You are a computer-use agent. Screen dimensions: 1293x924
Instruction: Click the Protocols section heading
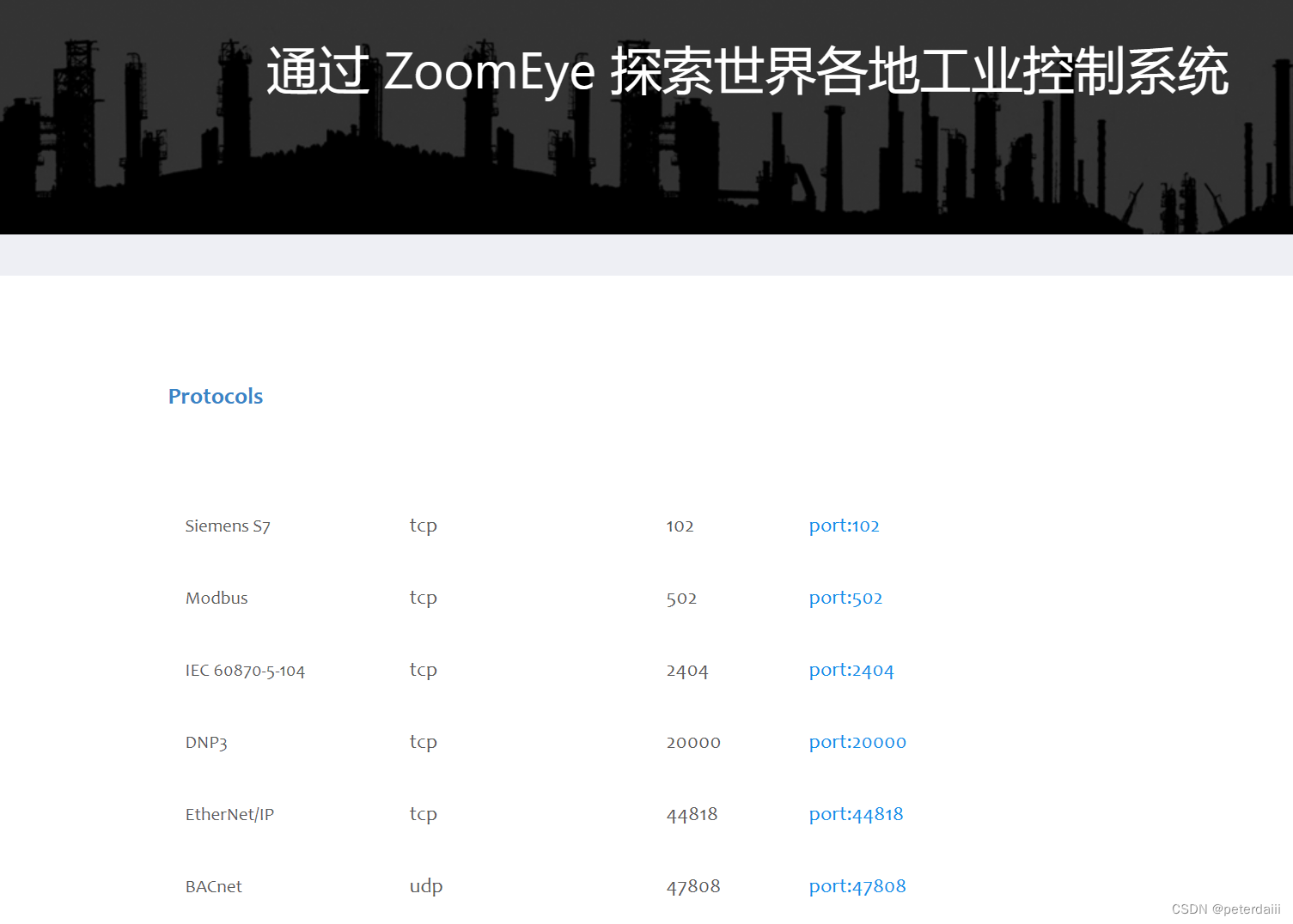click(x=216, y=396)
